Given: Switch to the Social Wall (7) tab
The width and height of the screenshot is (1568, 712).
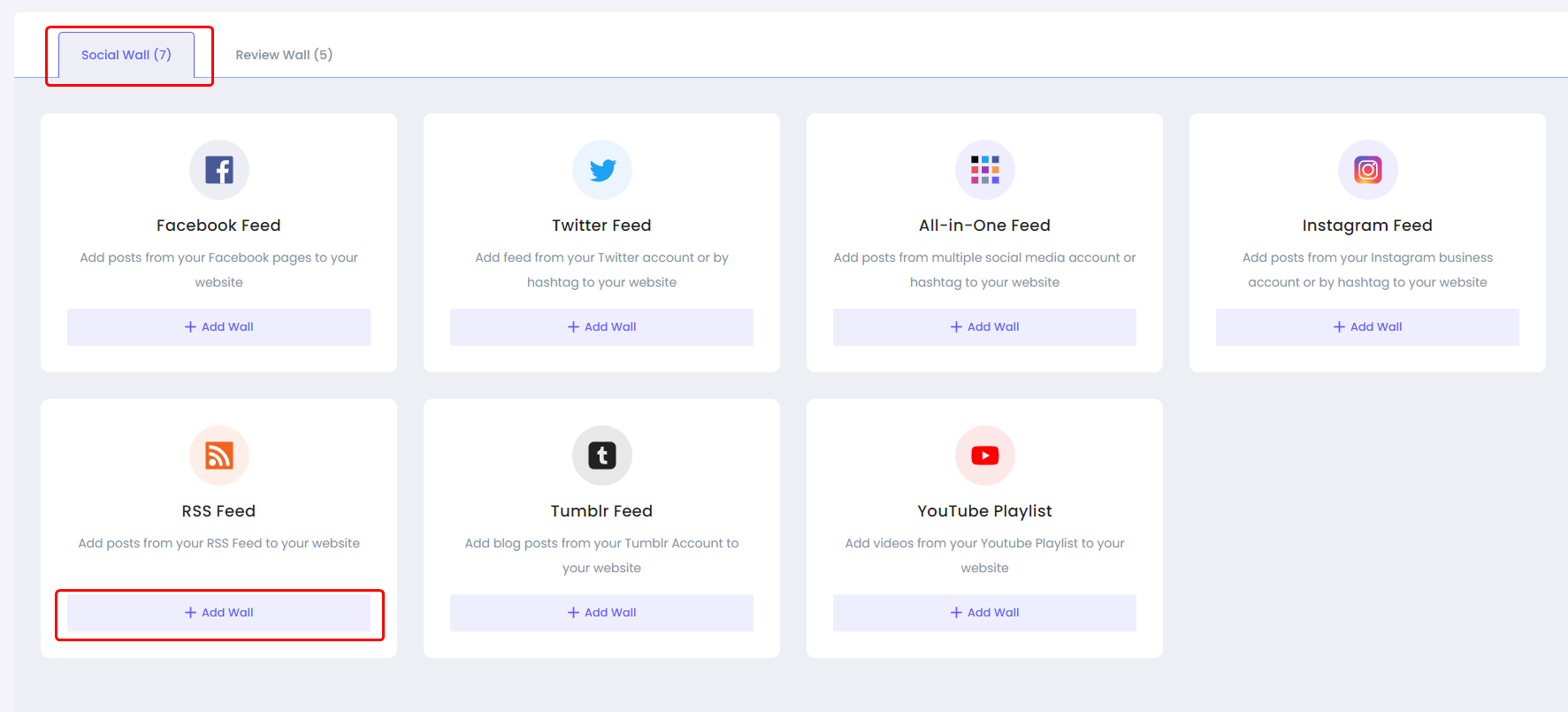Looking at the screenshot, I should [126, 55].
